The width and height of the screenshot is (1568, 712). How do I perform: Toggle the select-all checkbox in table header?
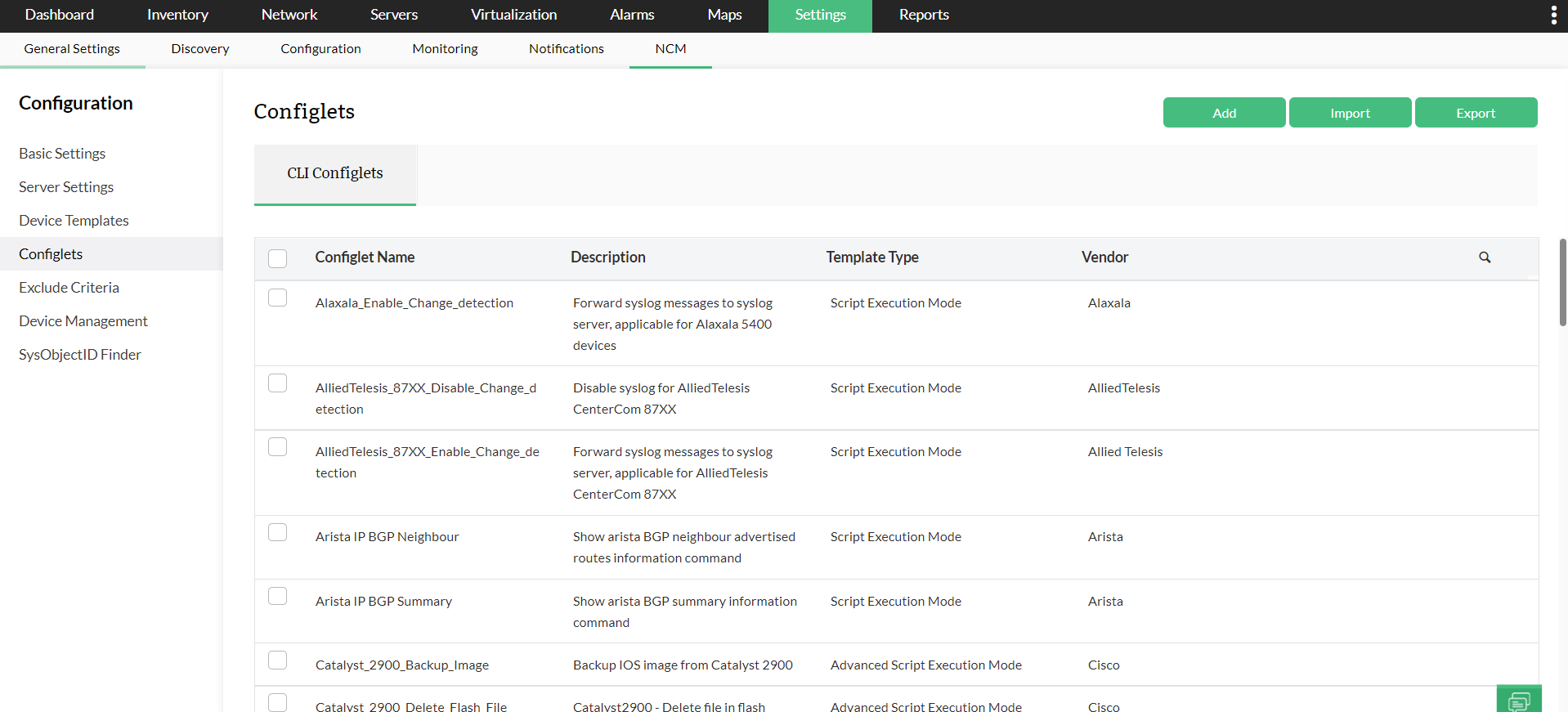[x=278, y=258]
